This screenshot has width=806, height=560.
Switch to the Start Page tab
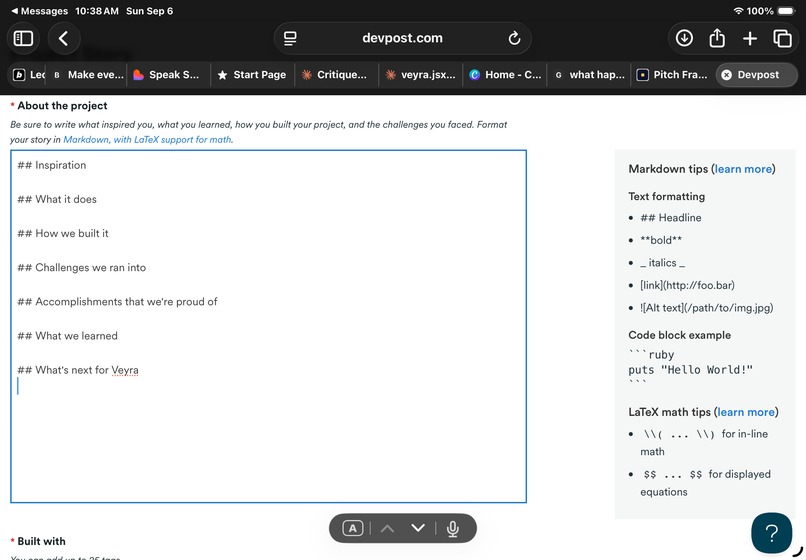(x=252, y=75)
